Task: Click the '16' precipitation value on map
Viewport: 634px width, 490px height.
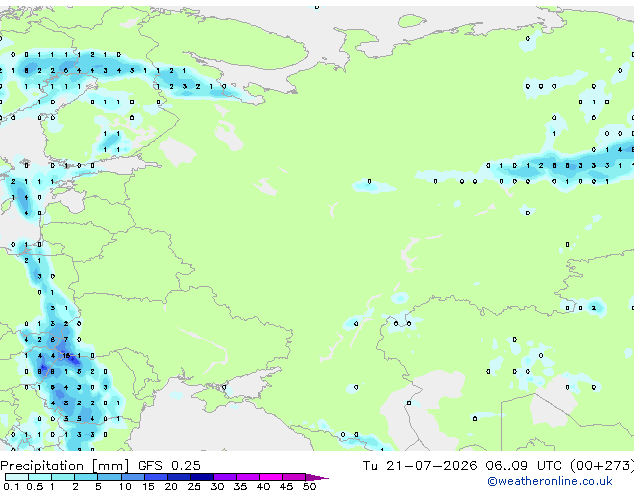Action: tap(66, 356)
